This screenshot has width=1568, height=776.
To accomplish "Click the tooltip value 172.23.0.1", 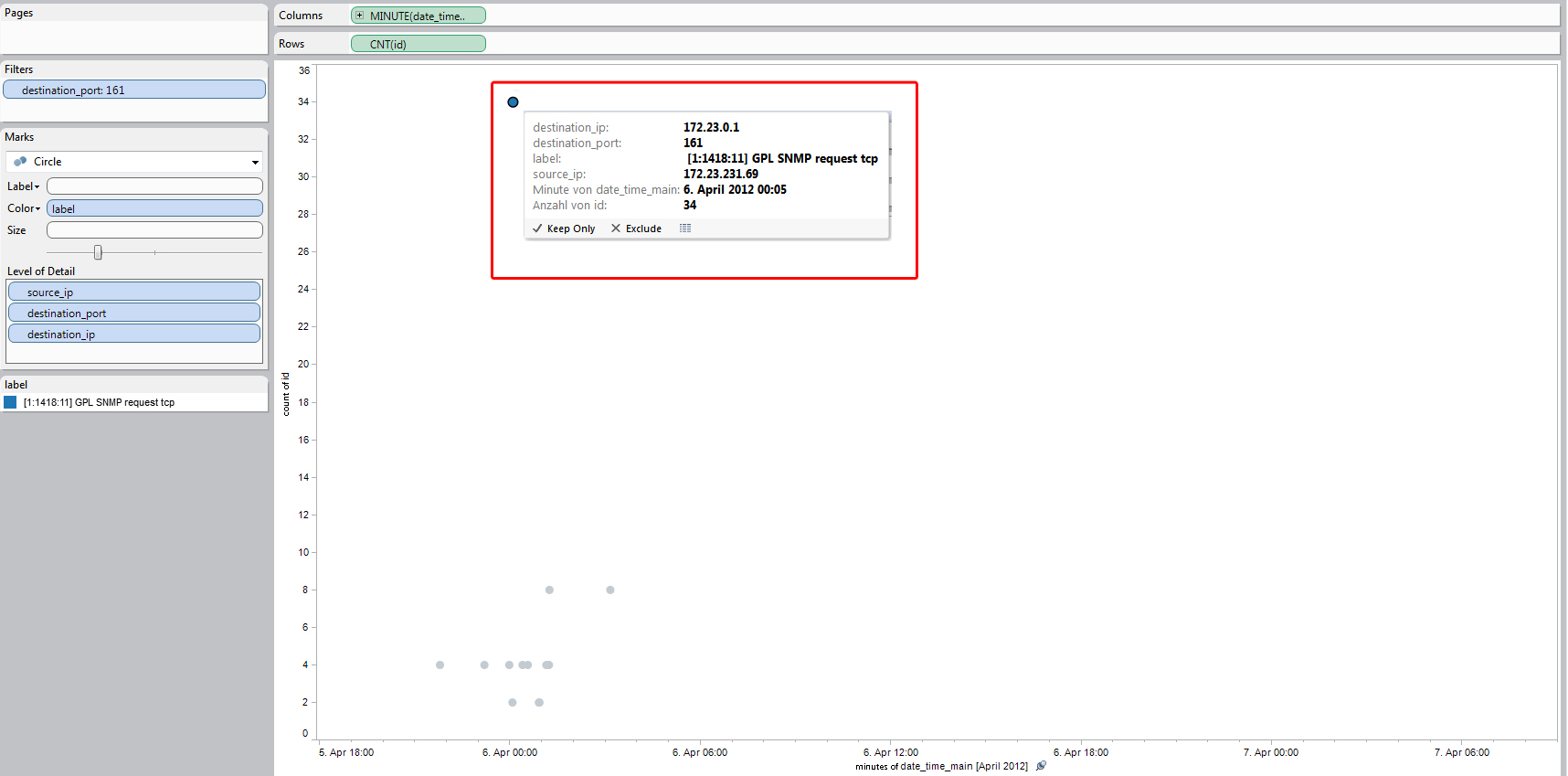I will 711,127.
